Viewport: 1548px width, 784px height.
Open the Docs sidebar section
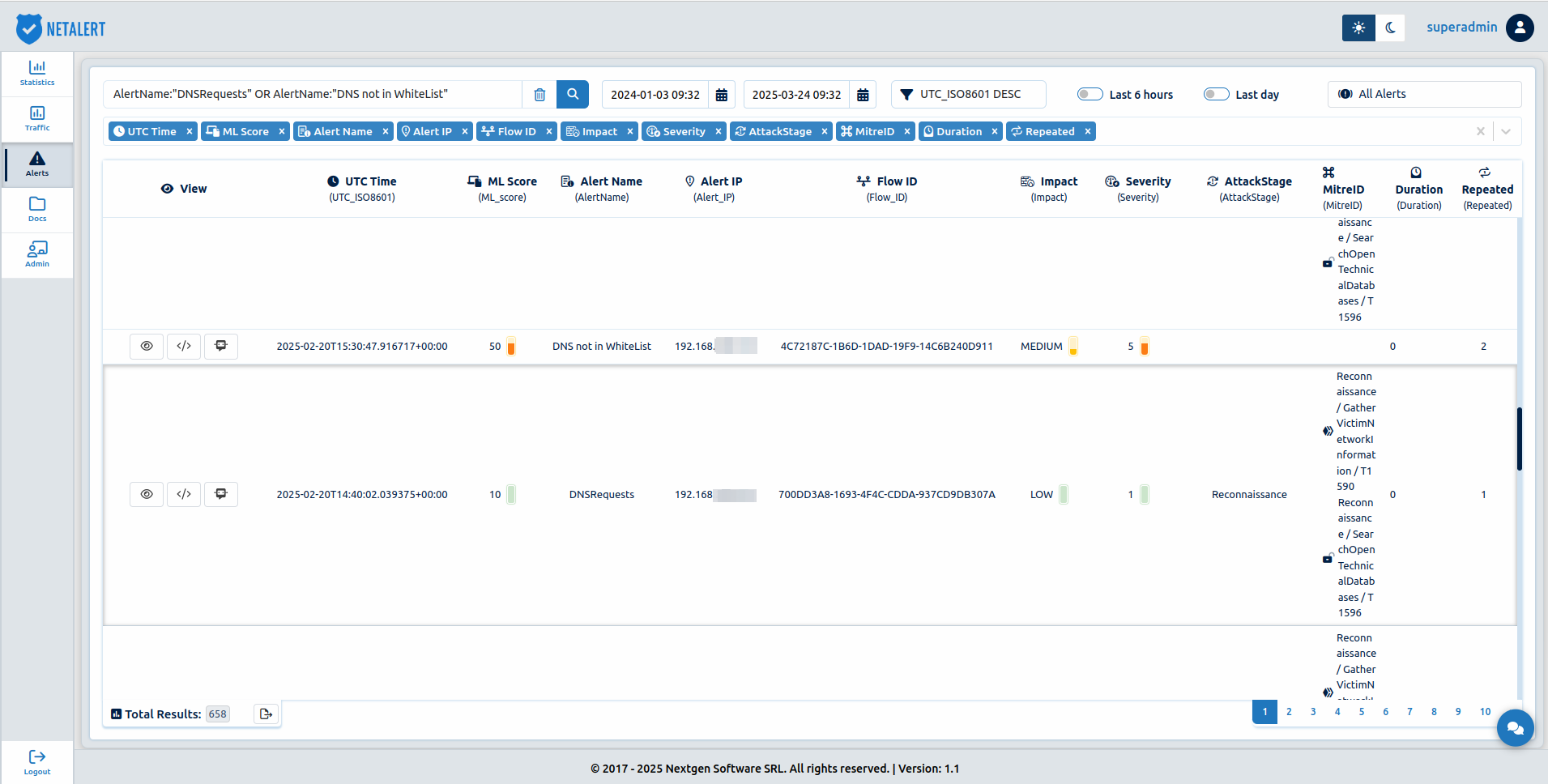pyautogui.click(x=37, y=210)
